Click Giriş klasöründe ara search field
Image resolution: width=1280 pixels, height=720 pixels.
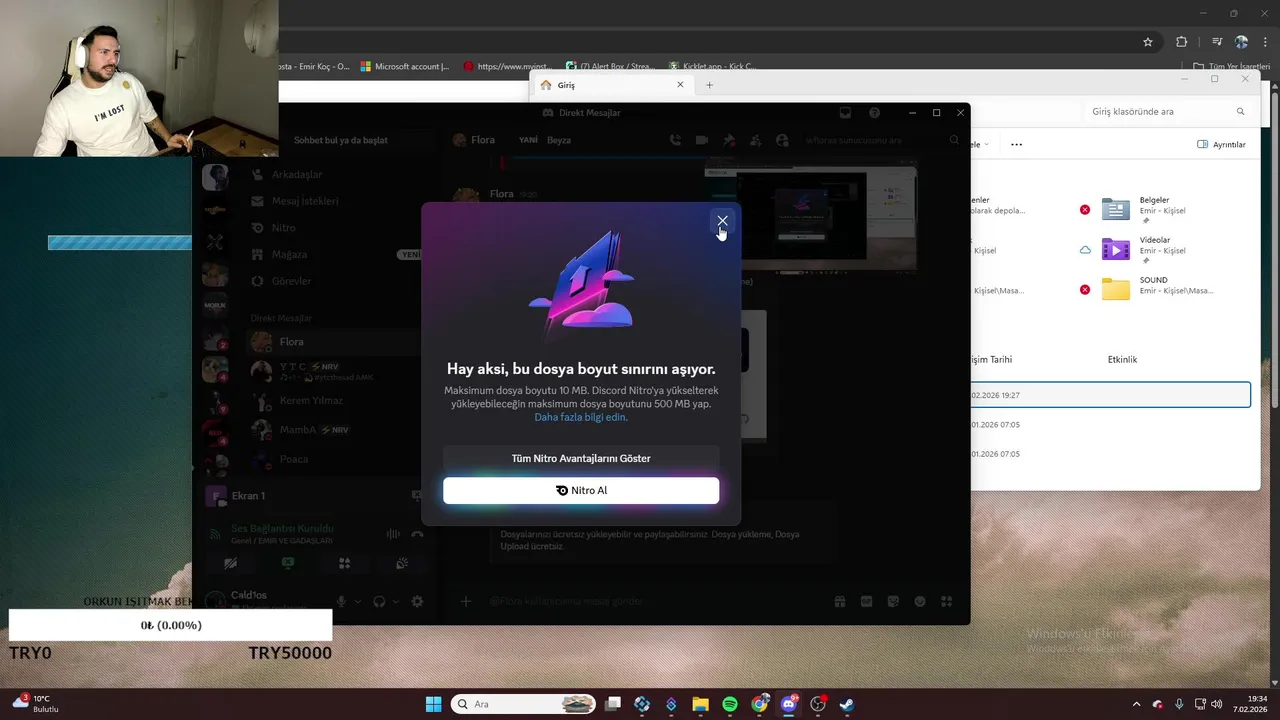click(1166, 112)
